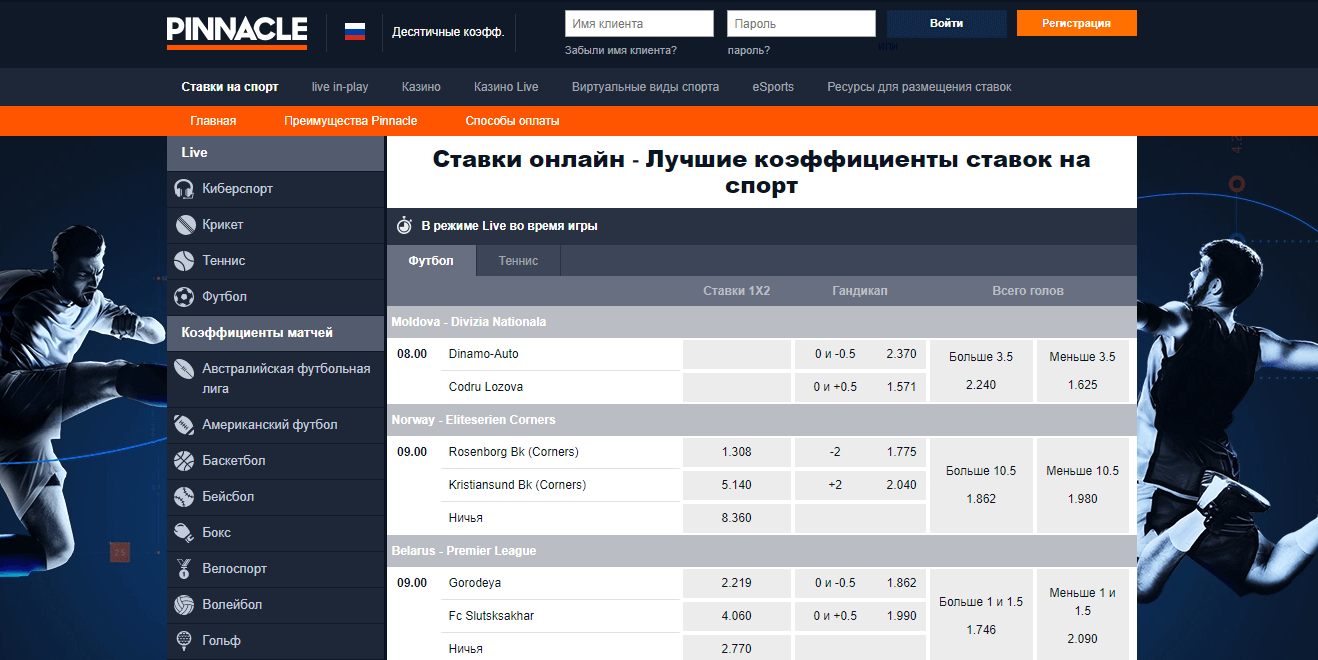
Task: Select Меньше 1 и 1.5 odds 2.090
Action: coord(1082,615)
